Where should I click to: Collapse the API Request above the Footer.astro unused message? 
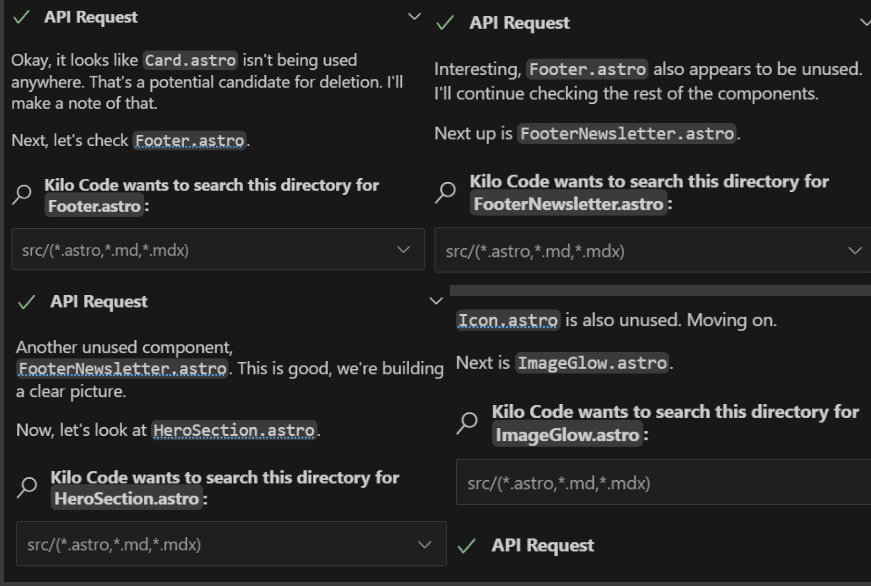tap(864, 23)
